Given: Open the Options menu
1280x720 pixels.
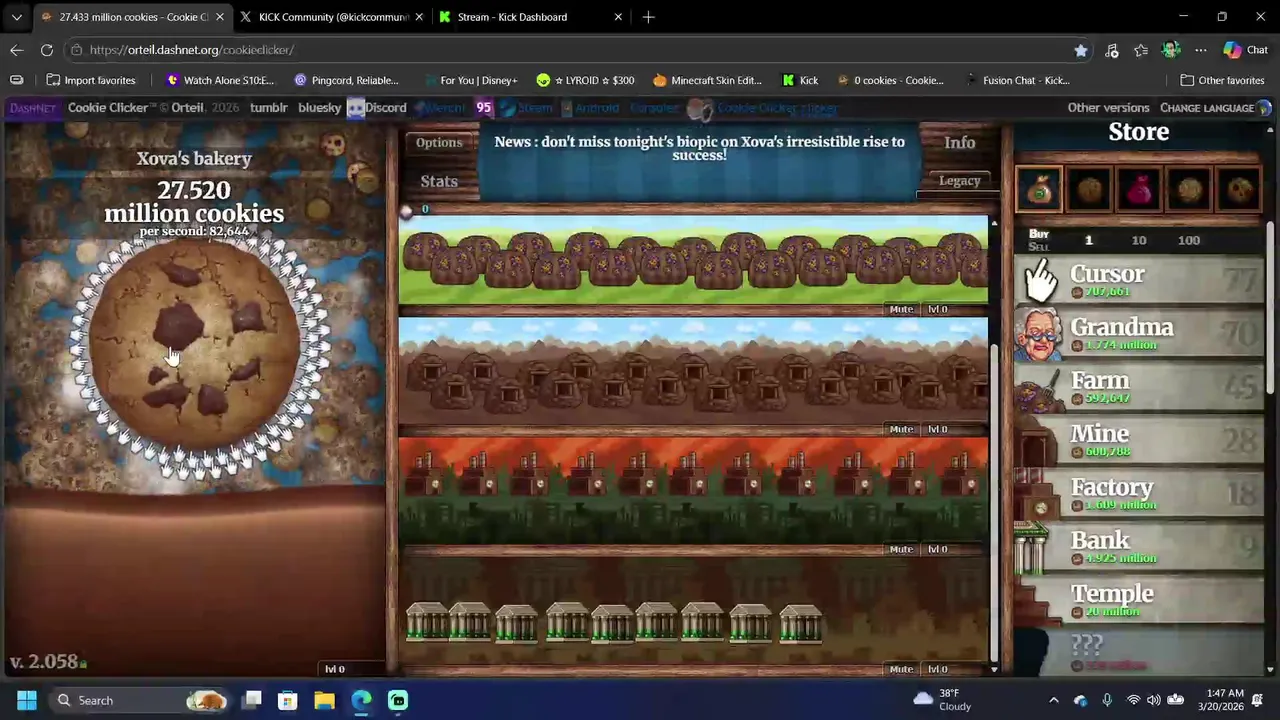Looking at the screenshot, I should (439, 142).
